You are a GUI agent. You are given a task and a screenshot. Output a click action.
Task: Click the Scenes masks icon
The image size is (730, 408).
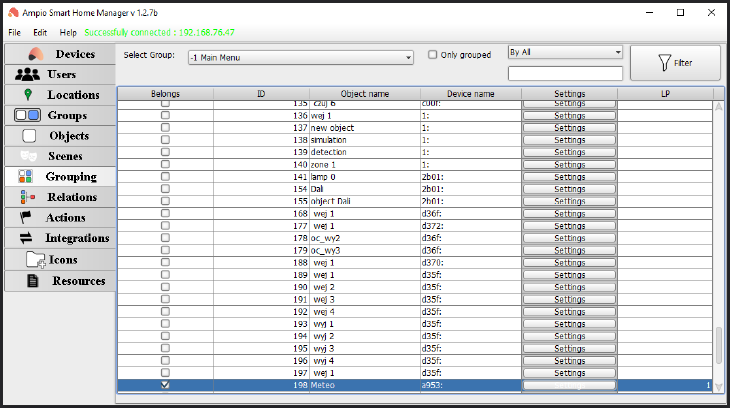coord(28,156)
